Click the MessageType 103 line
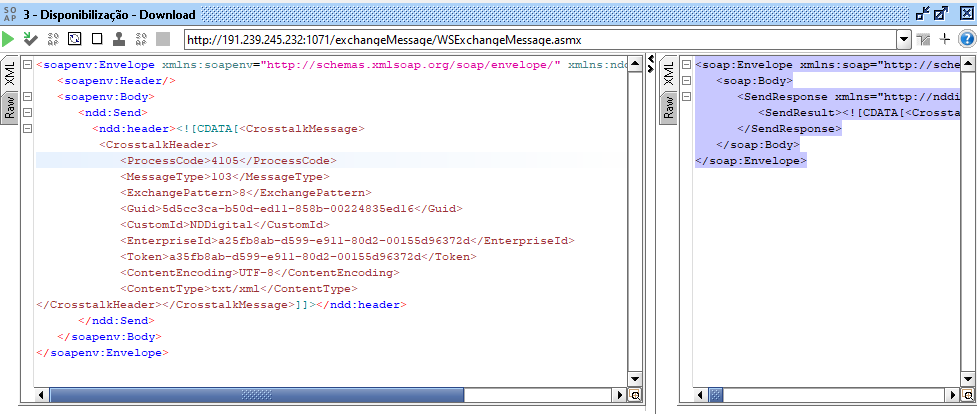 [224, 177]
